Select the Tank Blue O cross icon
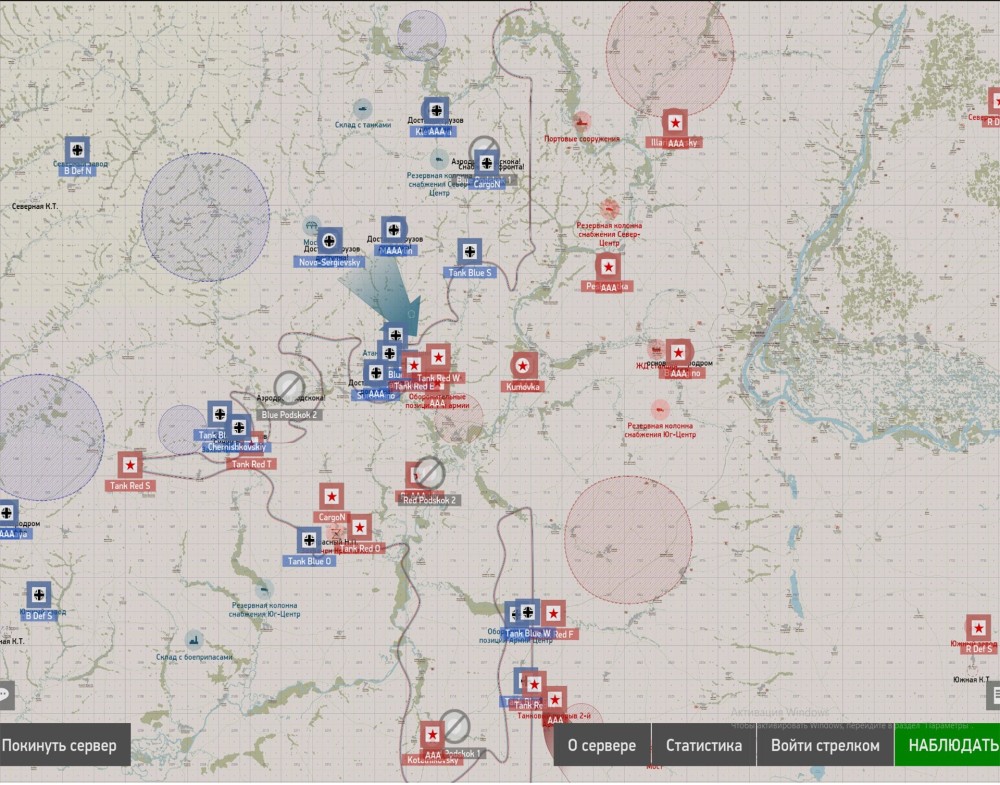1000x785 pixels. point(309,541)
